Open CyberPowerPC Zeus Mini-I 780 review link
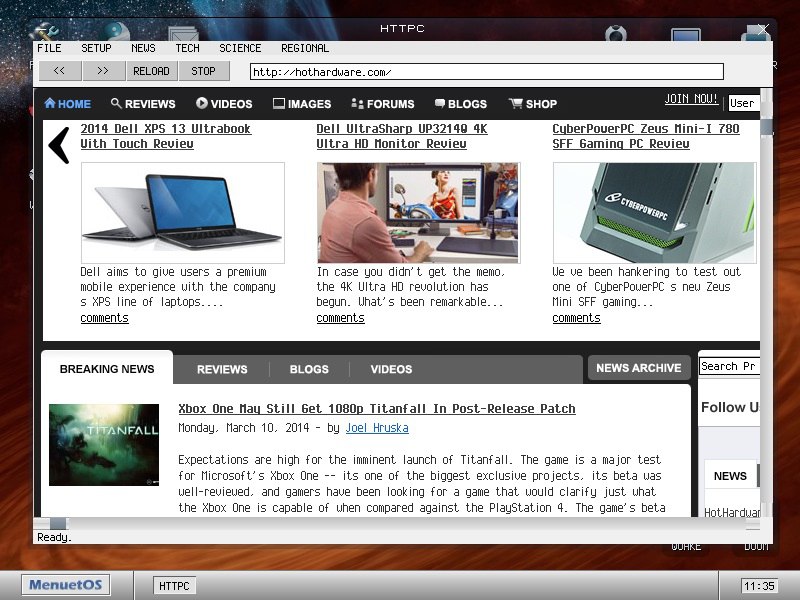800x600 pixels. coord(645,136)
